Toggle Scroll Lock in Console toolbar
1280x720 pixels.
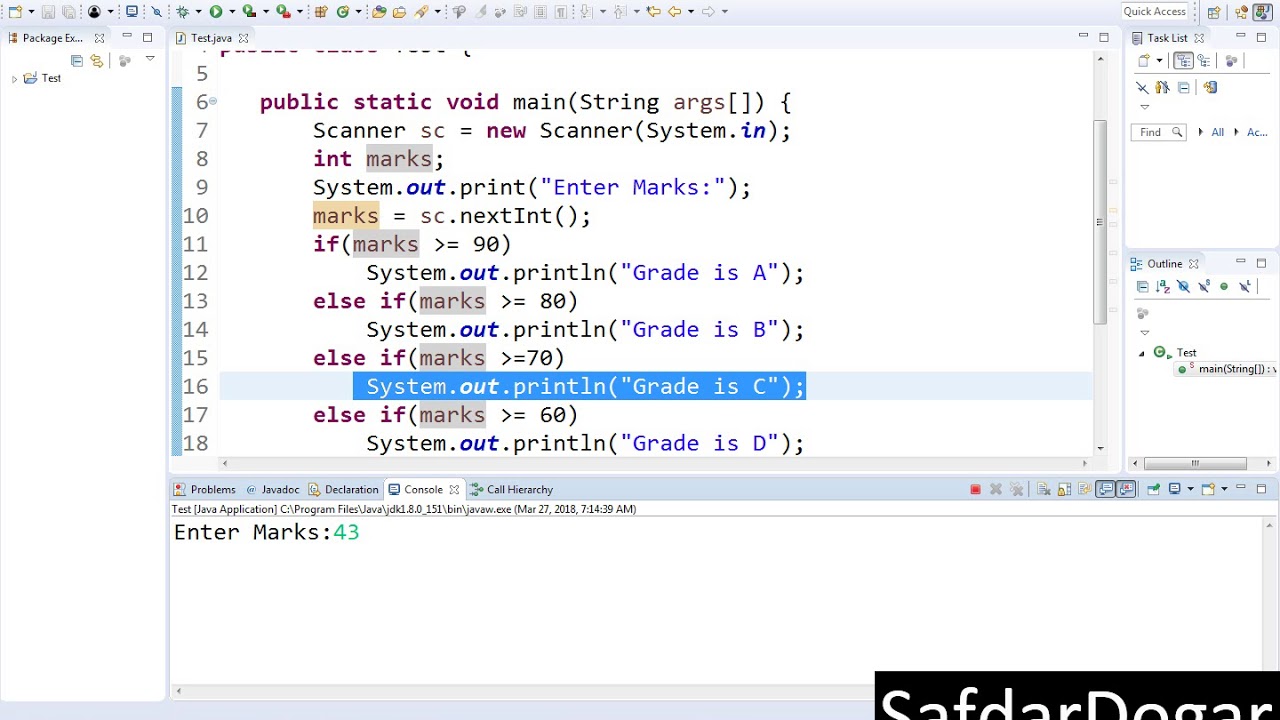pyautogui.click(x=1064, y=489)
